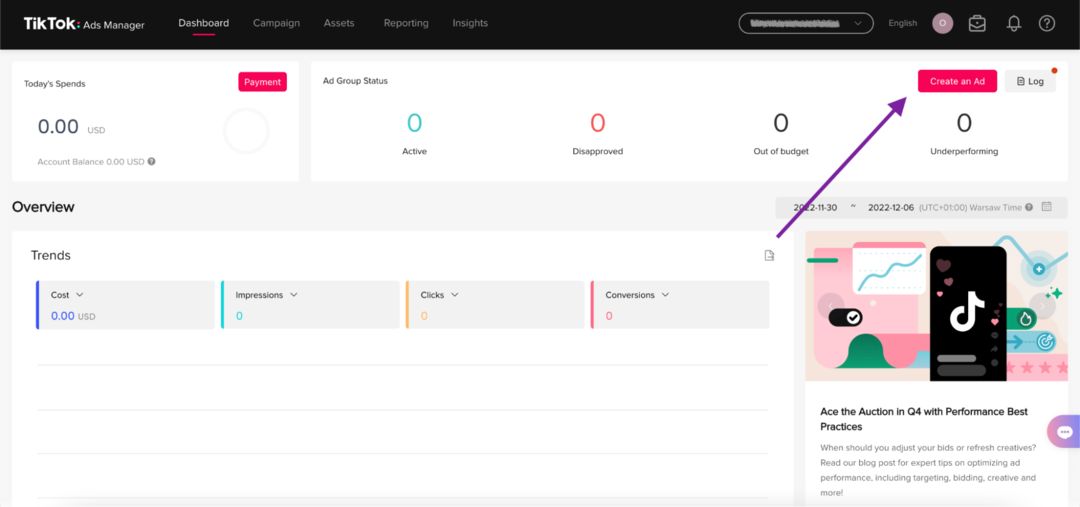Click the Account Balance info icon
This screenshot has height=507, width=1080.
(x=152, y=161)
